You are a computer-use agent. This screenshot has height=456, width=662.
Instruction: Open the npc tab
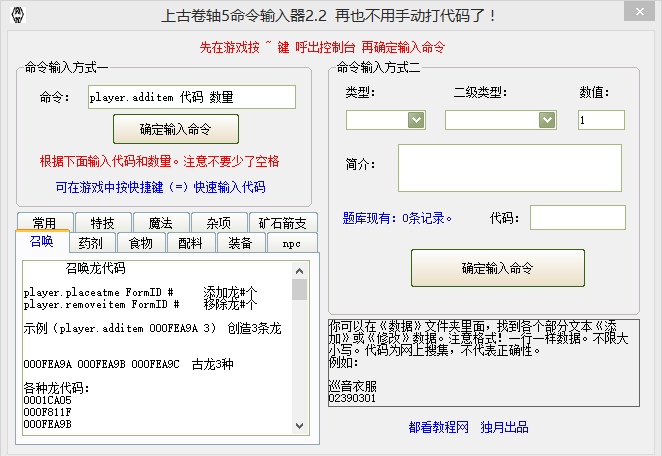point(291,243)
